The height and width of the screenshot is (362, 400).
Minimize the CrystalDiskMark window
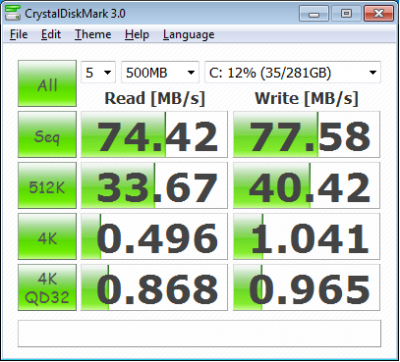[314, 14]
